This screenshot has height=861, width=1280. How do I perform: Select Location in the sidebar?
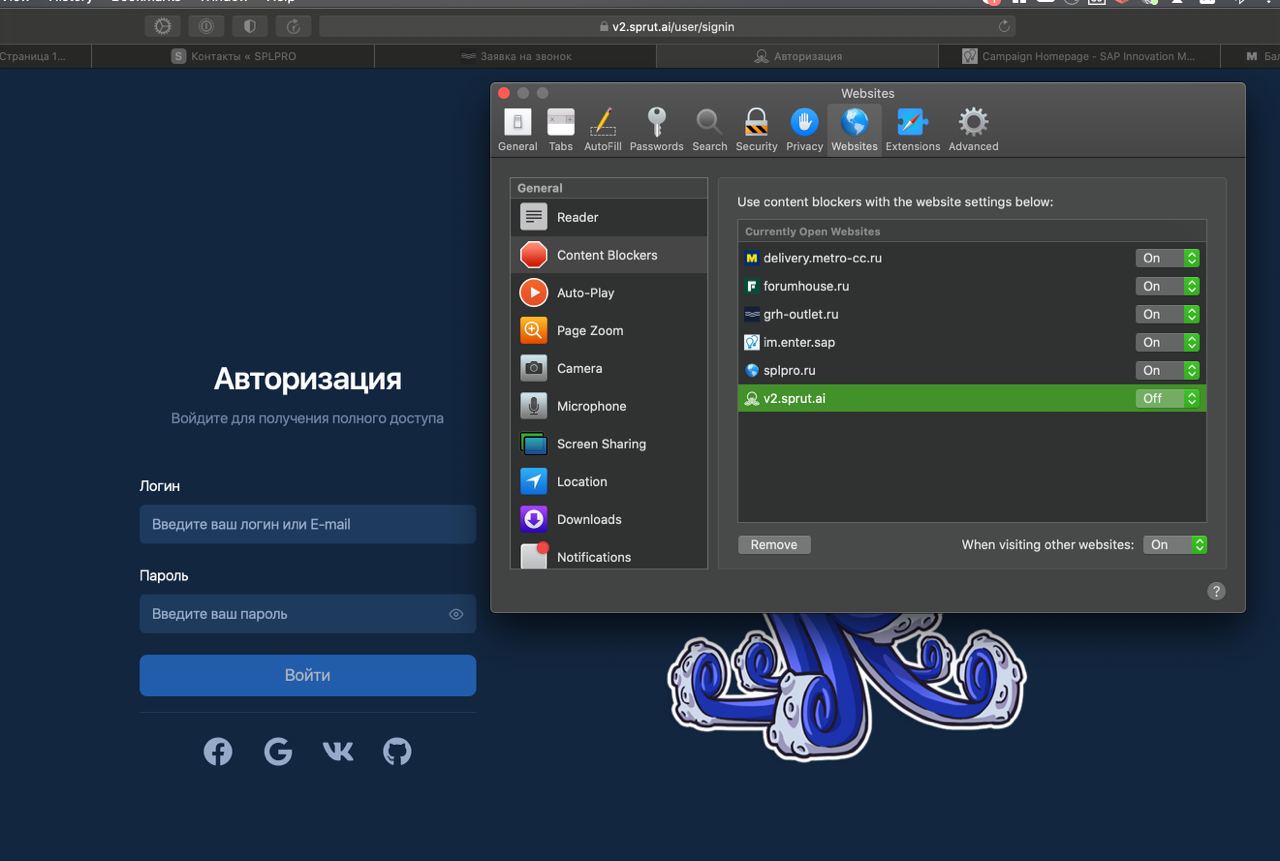[x=609, y=482]
